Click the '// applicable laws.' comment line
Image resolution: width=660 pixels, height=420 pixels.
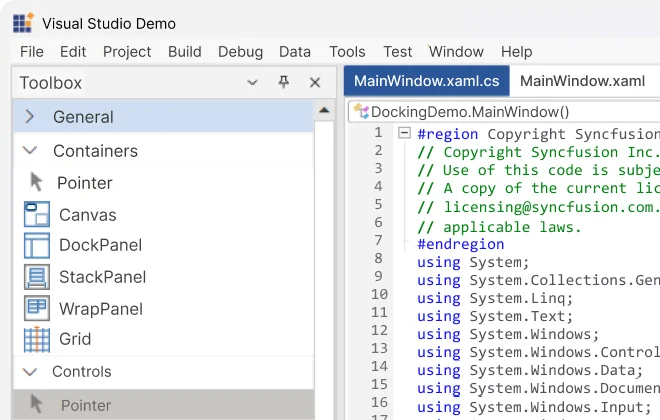[500, 227]
